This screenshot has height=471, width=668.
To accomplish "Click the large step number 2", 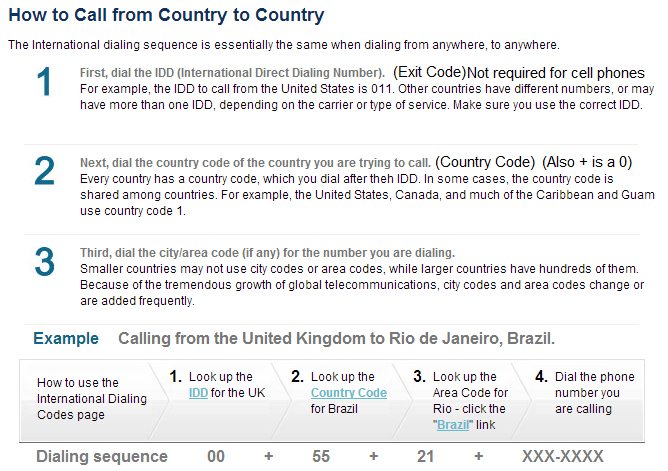I will tap(44, 172).
